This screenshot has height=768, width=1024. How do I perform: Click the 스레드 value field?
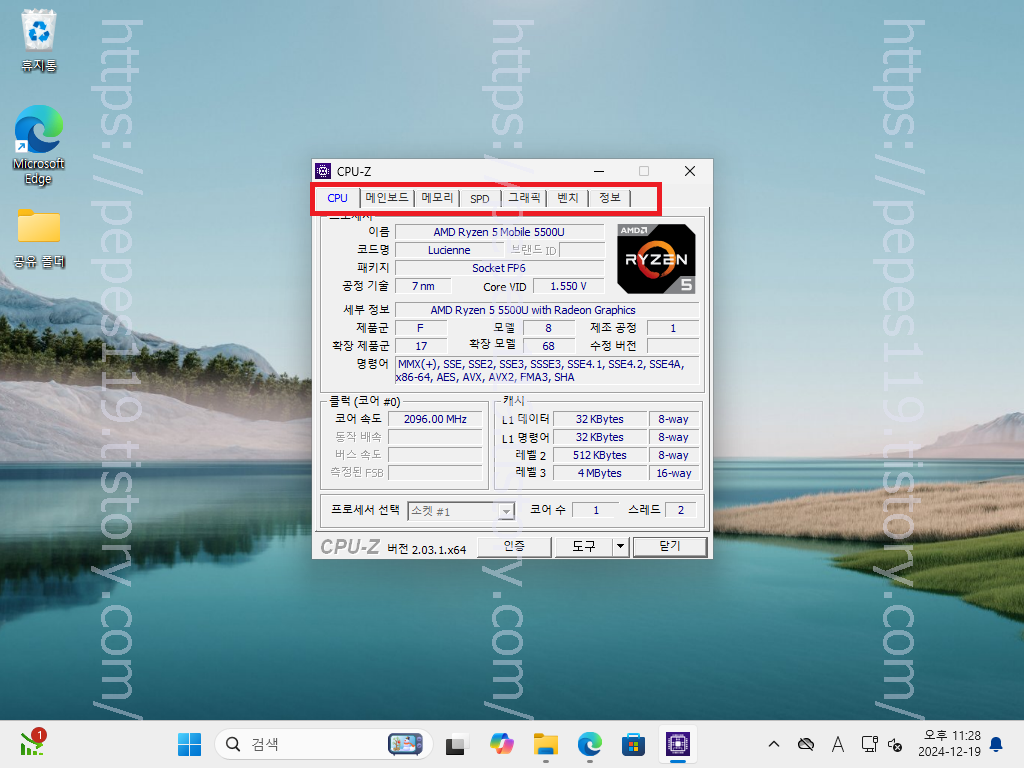(680, 510)
